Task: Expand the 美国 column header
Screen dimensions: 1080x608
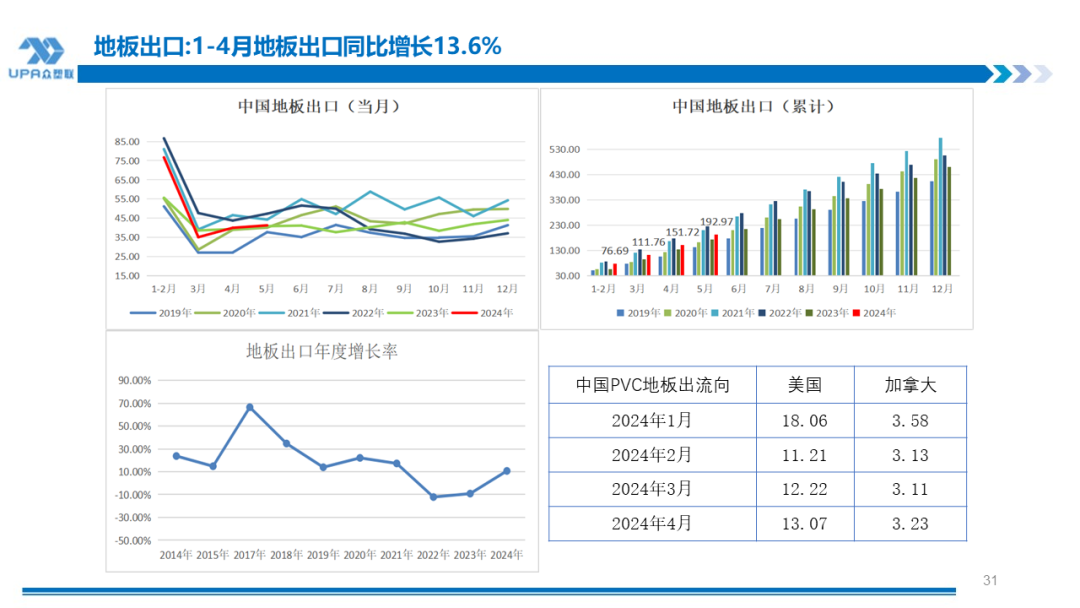Action: tap(802, 384)
